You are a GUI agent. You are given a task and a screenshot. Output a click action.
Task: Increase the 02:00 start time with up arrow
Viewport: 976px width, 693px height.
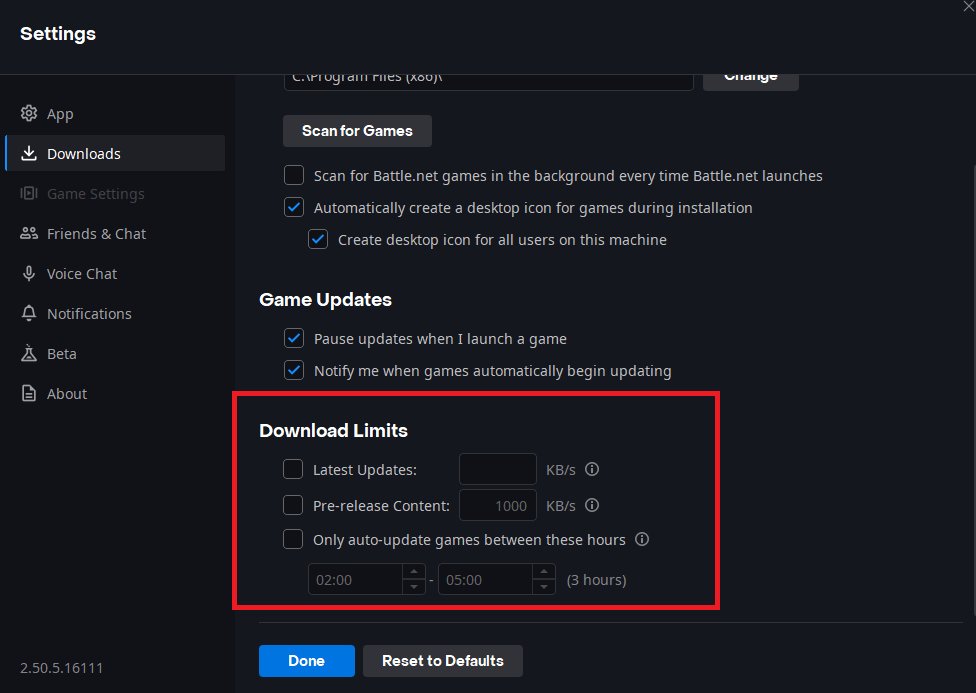click(x=414, y=572)
